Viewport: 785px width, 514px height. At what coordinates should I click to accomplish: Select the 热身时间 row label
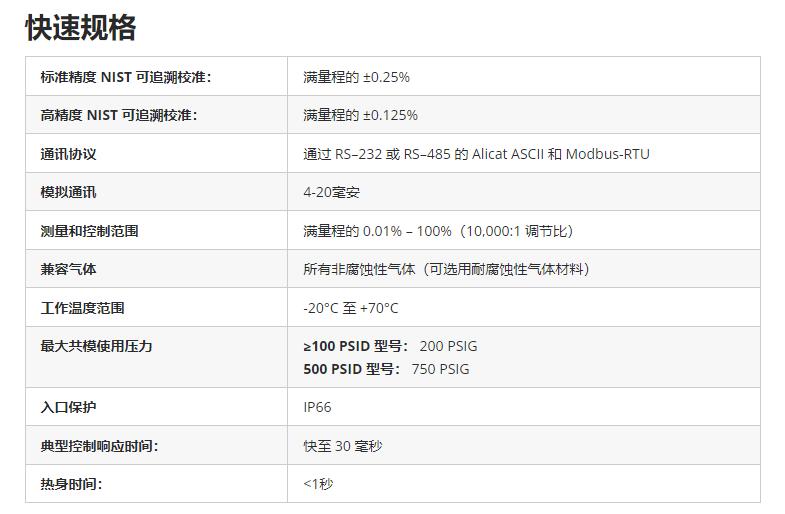(x=71, y=484)
